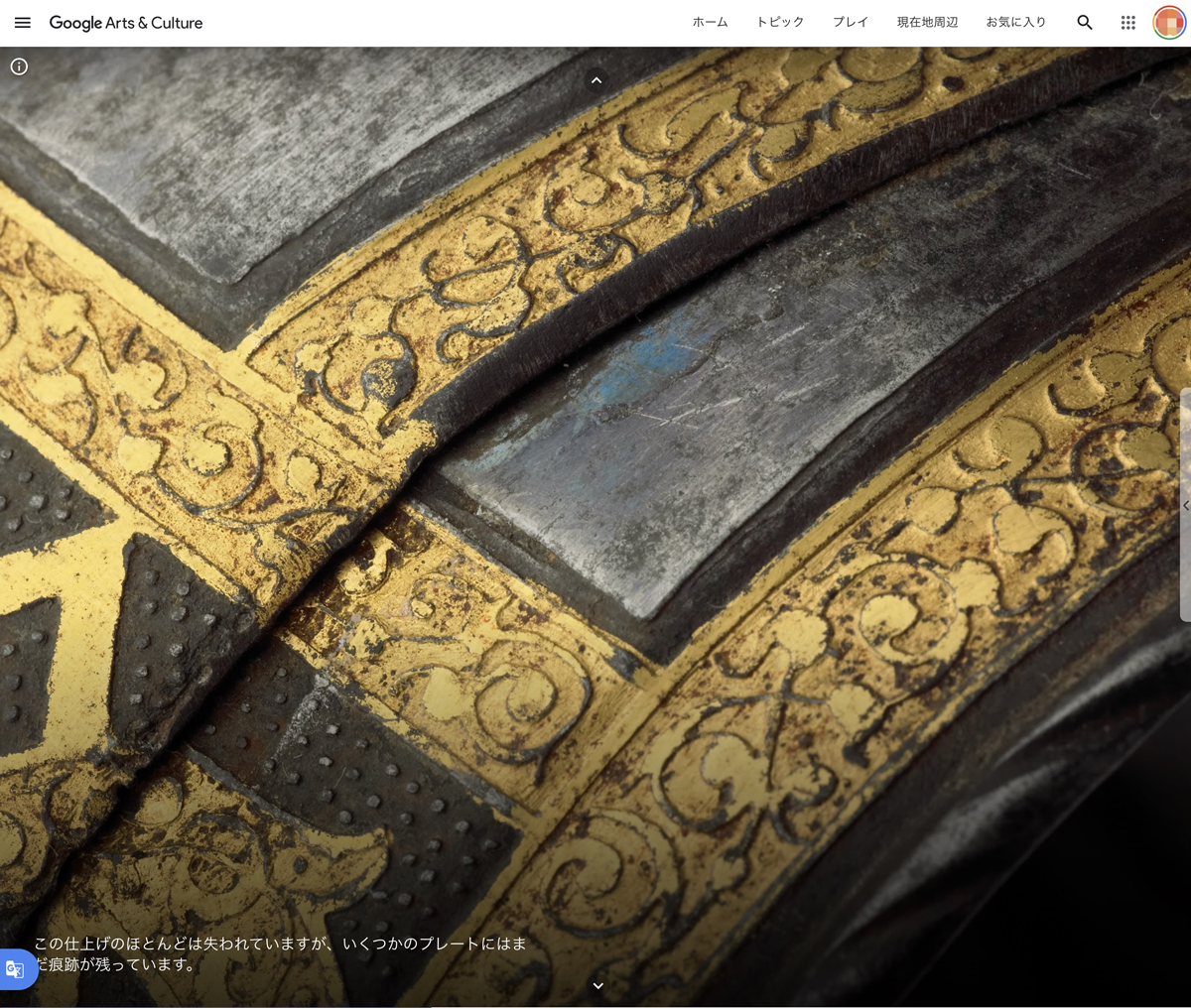Viewport: 1191px width, 1008px height.
Task: Click the Google Arts & Culture logo
Action: click(x=126, y=23)
